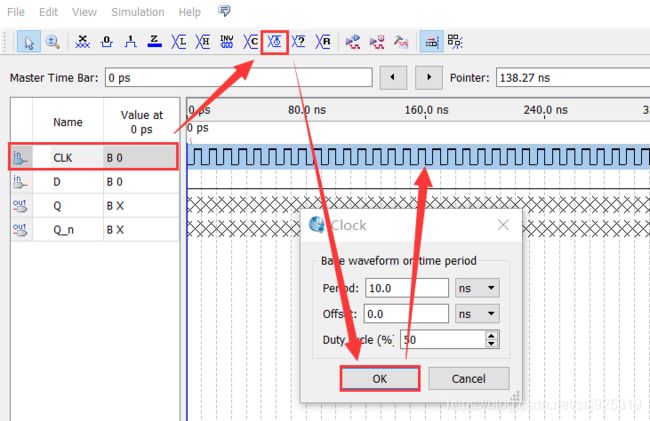
Task: Click the Pointer value field
Action: pyautogui.click(x=573, y=77)
